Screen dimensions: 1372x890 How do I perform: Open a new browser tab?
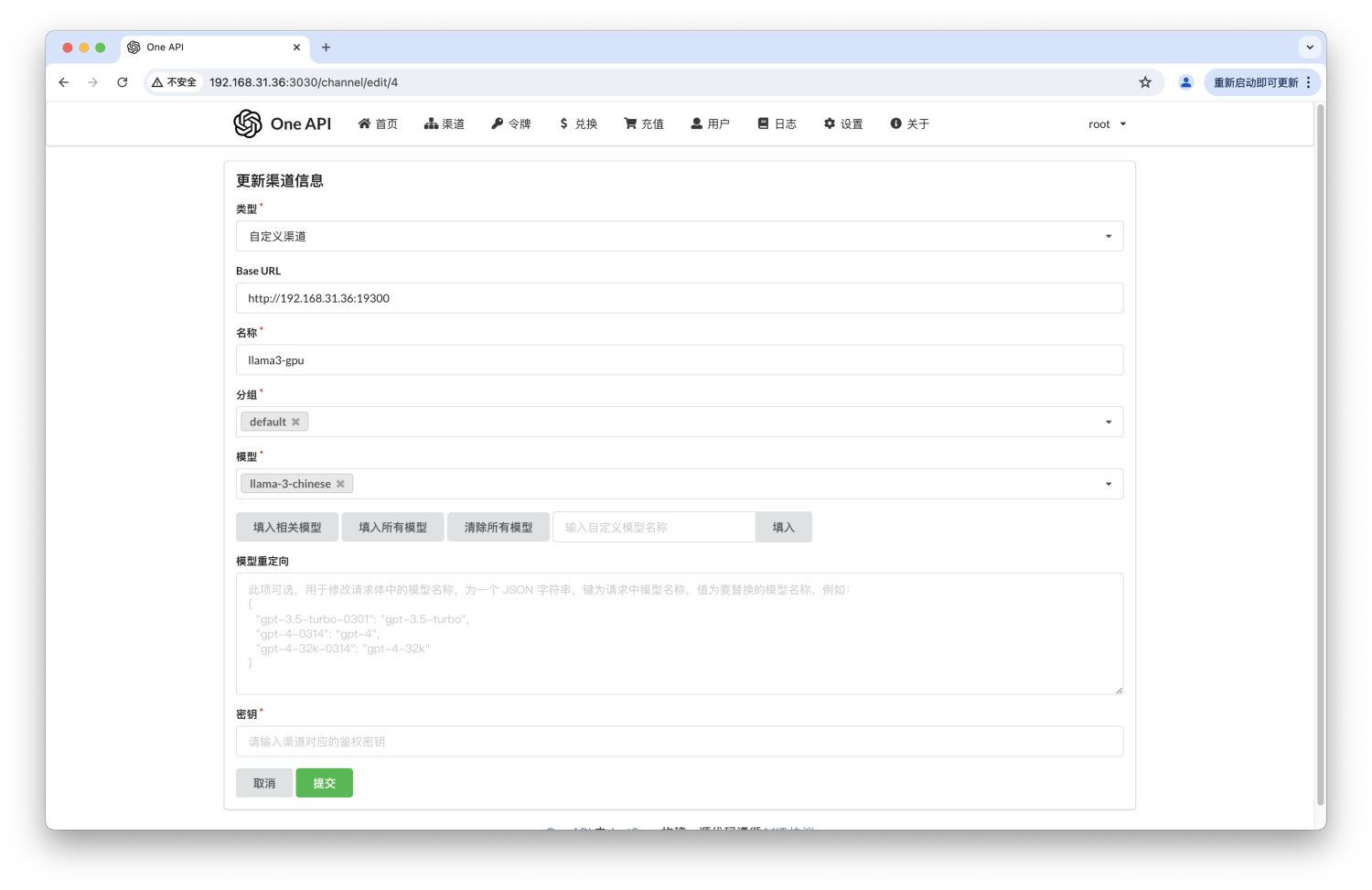tap(326, 48)
